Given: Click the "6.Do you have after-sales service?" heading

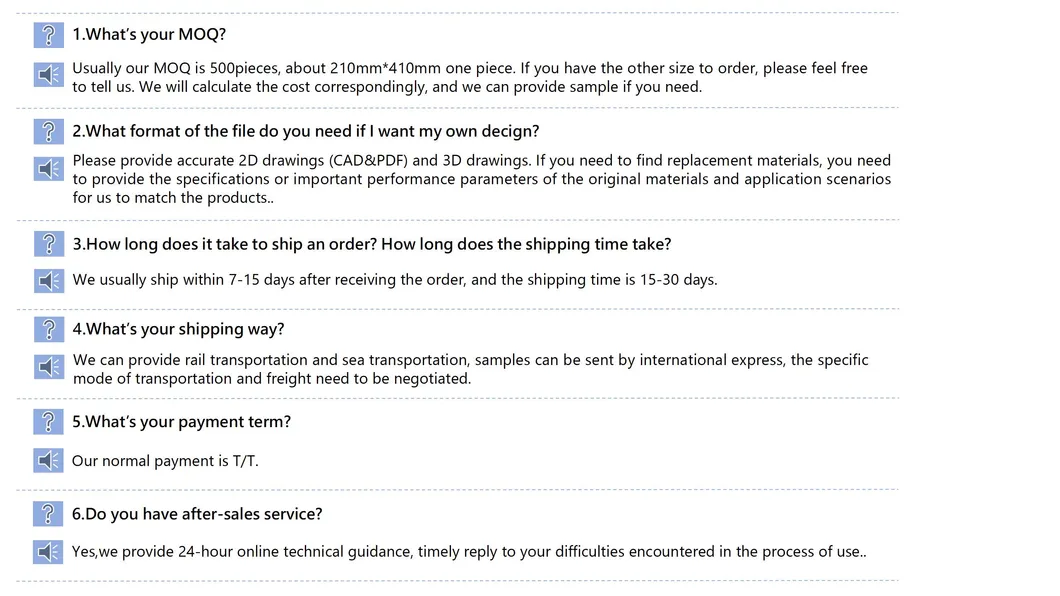Looking at the screenshot, I should coord(197,514).
